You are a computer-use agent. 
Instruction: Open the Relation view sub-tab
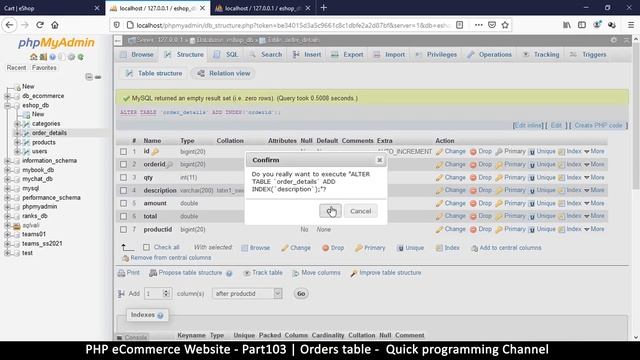click(x=224, y=73)
